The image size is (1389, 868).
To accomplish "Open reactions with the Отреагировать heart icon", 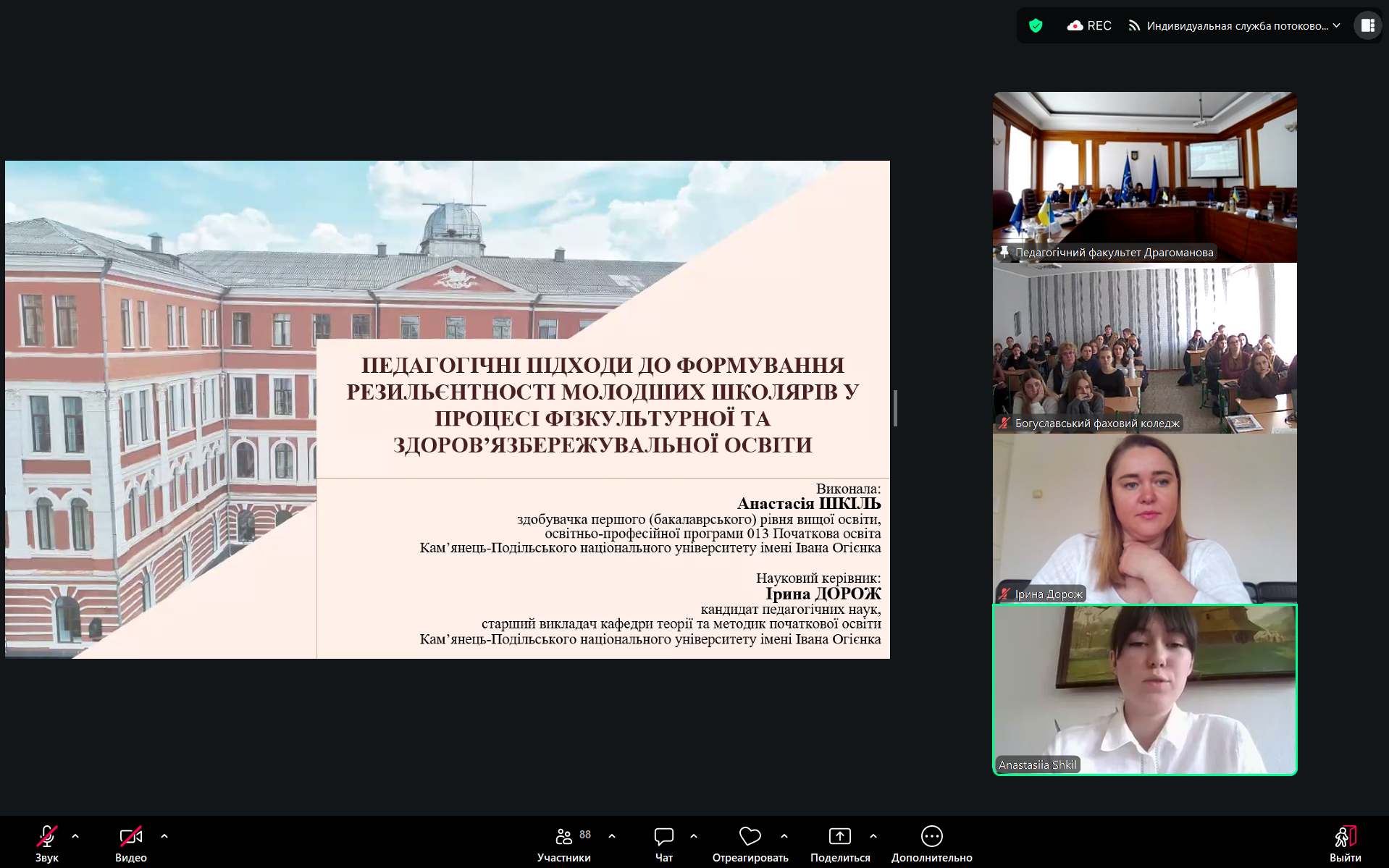I will click(750, 843).
